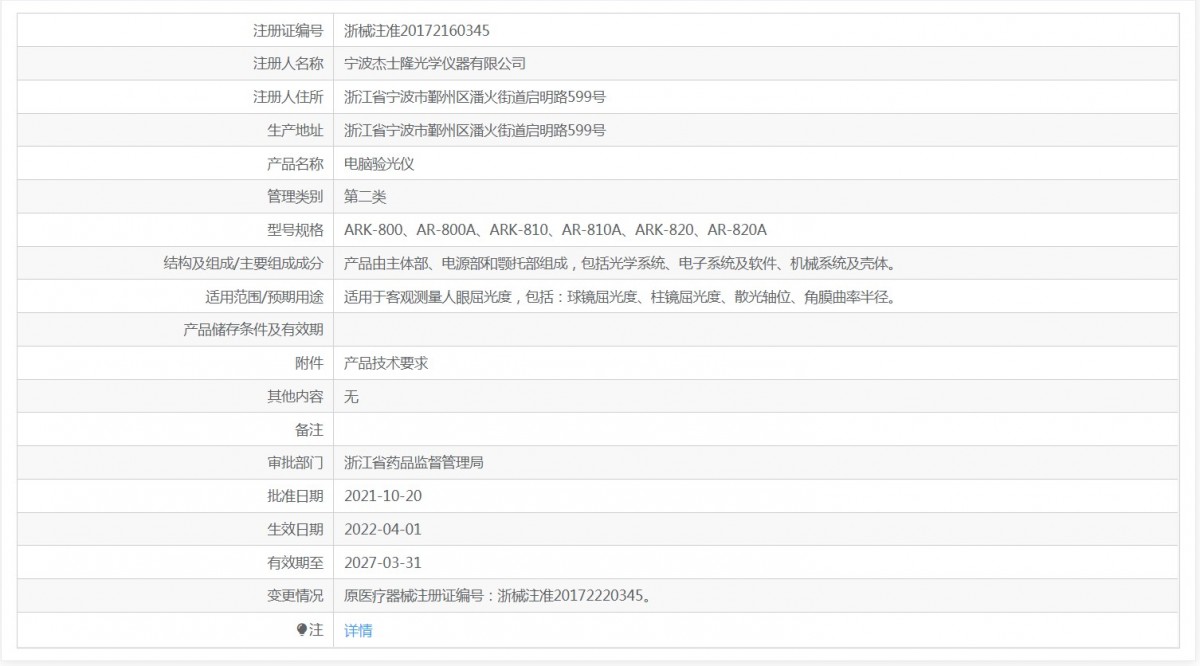This screenshot has width=1200, height=666.
Task: Select the text starting with 适用于客观测量
Action: tap(619, 297)
